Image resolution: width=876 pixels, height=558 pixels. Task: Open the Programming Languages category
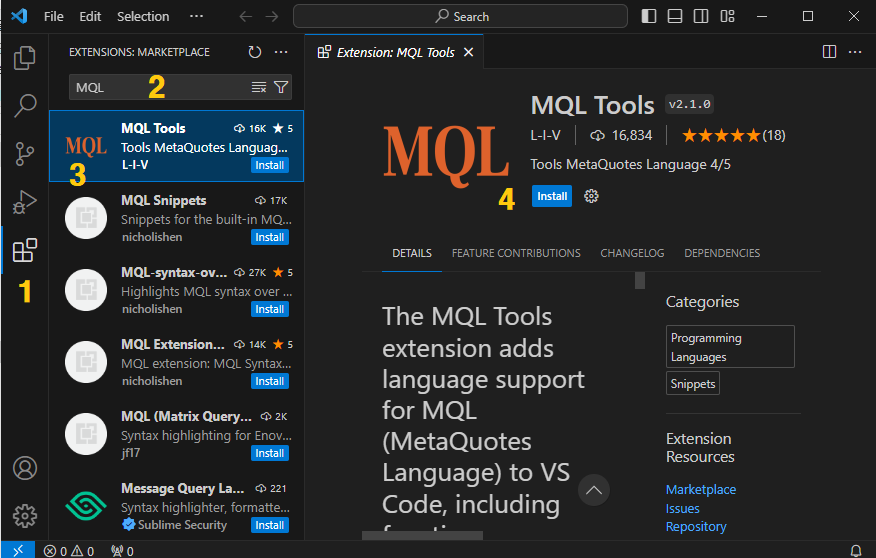(730, 347)
